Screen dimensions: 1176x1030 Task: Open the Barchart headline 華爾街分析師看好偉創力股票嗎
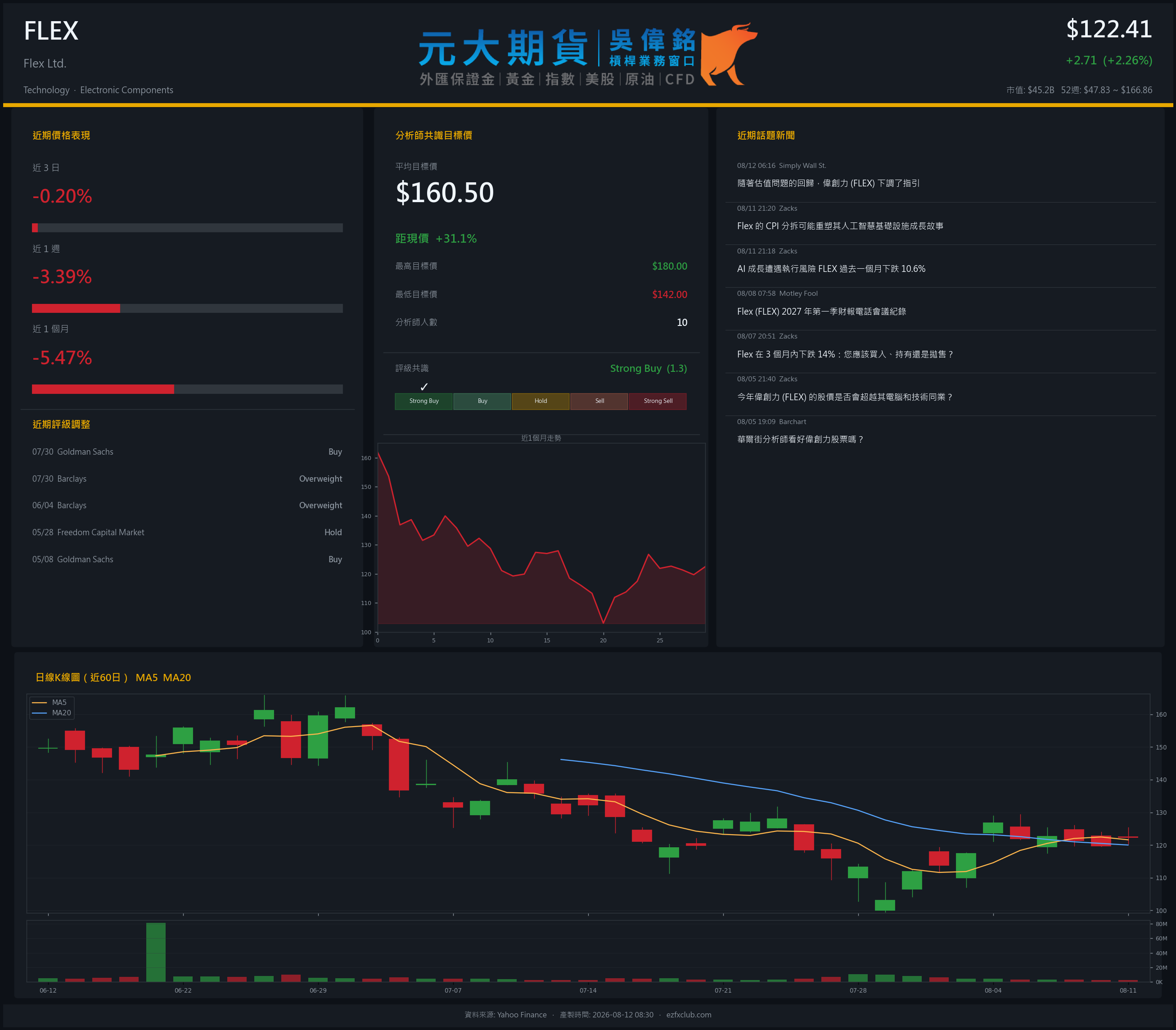coord(800,440)
